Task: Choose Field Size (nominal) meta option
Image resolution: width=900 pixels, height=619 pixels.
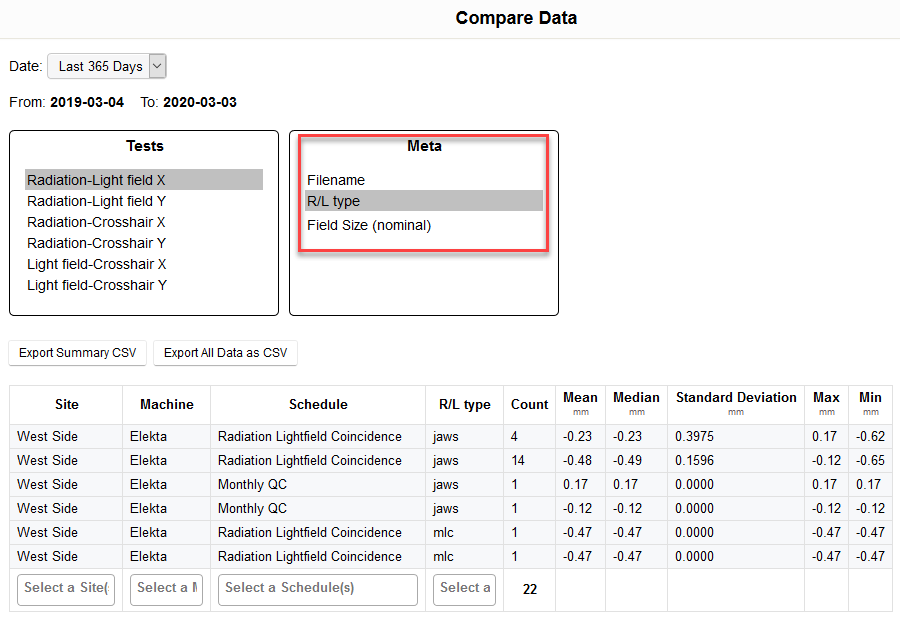Action: pyautogui.click(x=369, y=225)
